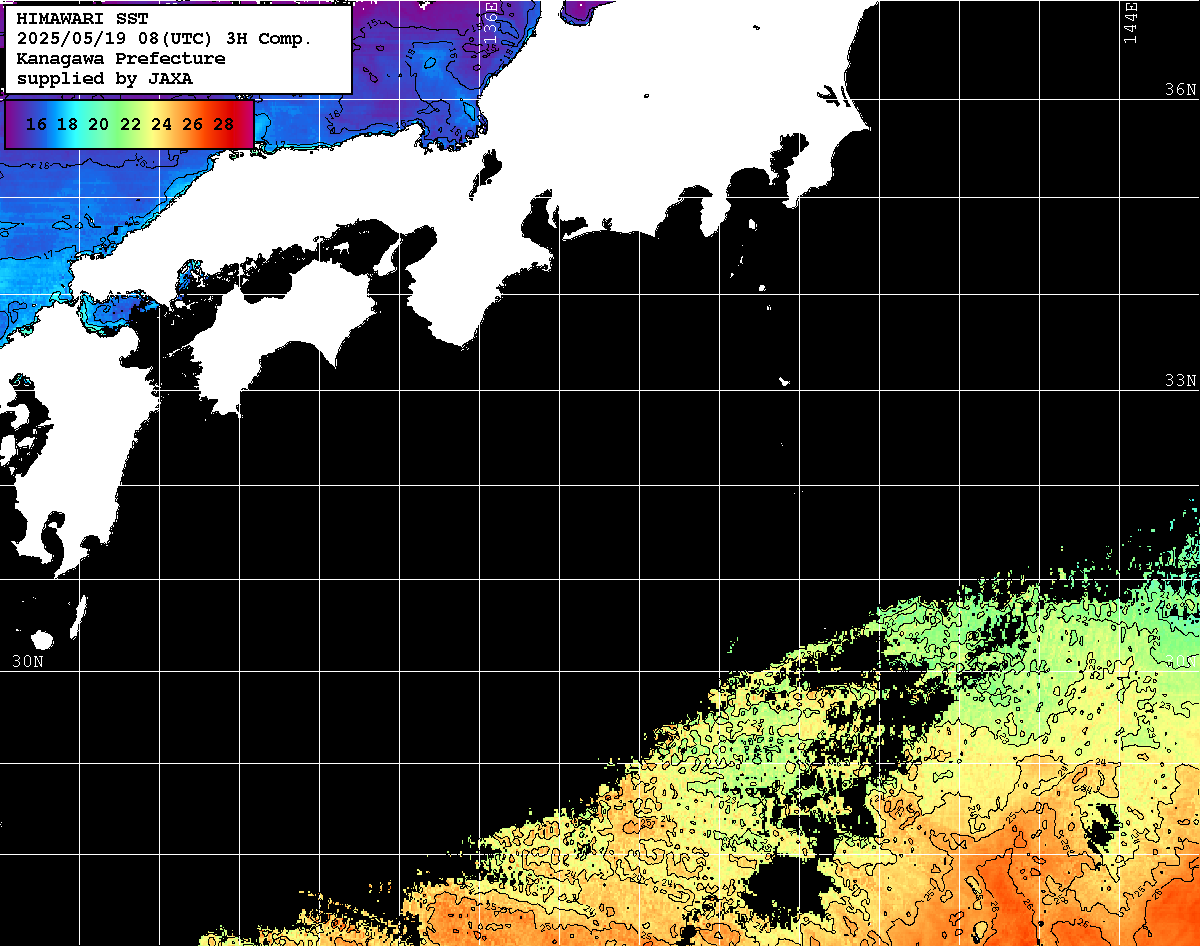Image resolution: width=1200 pixels, height=946 pixels.
Task: Click the "30N" latitude label
Action: tap(27, 661)
